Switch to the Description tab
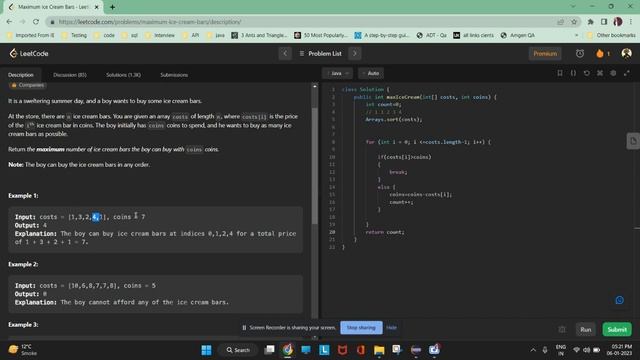This screenshot has width=640, height=360. coord(21,75)
